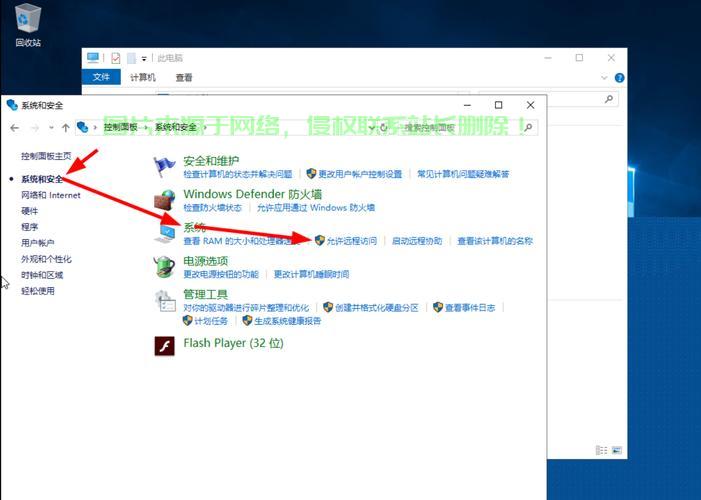Click 检查计算机的状态并解决问题 link
The height and width of the screenshot is (500, 701).
click(237, 174)
